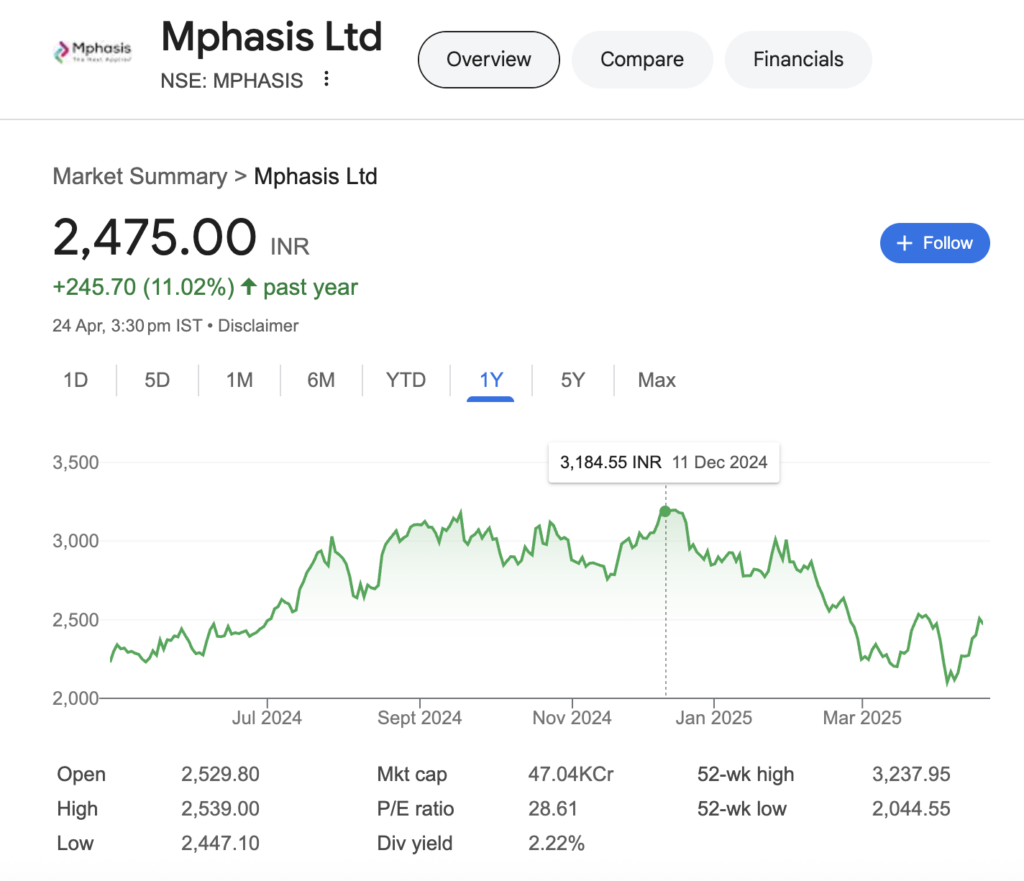Click the 3,184.55 INR chart tooltip
Image resolution: width=1024 pixels, height=881 pixels.
664,462
